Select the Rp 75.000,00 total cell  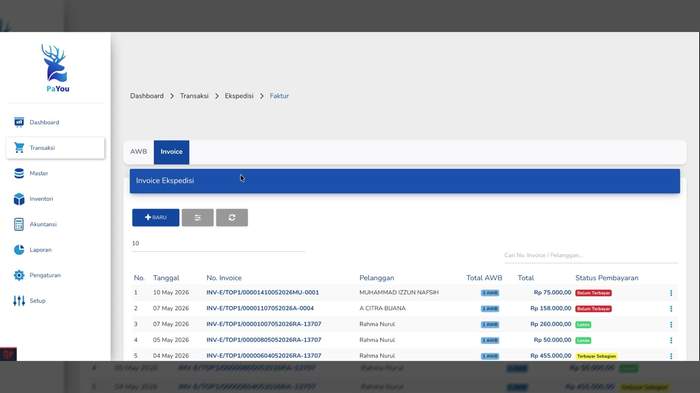[552, 293]
